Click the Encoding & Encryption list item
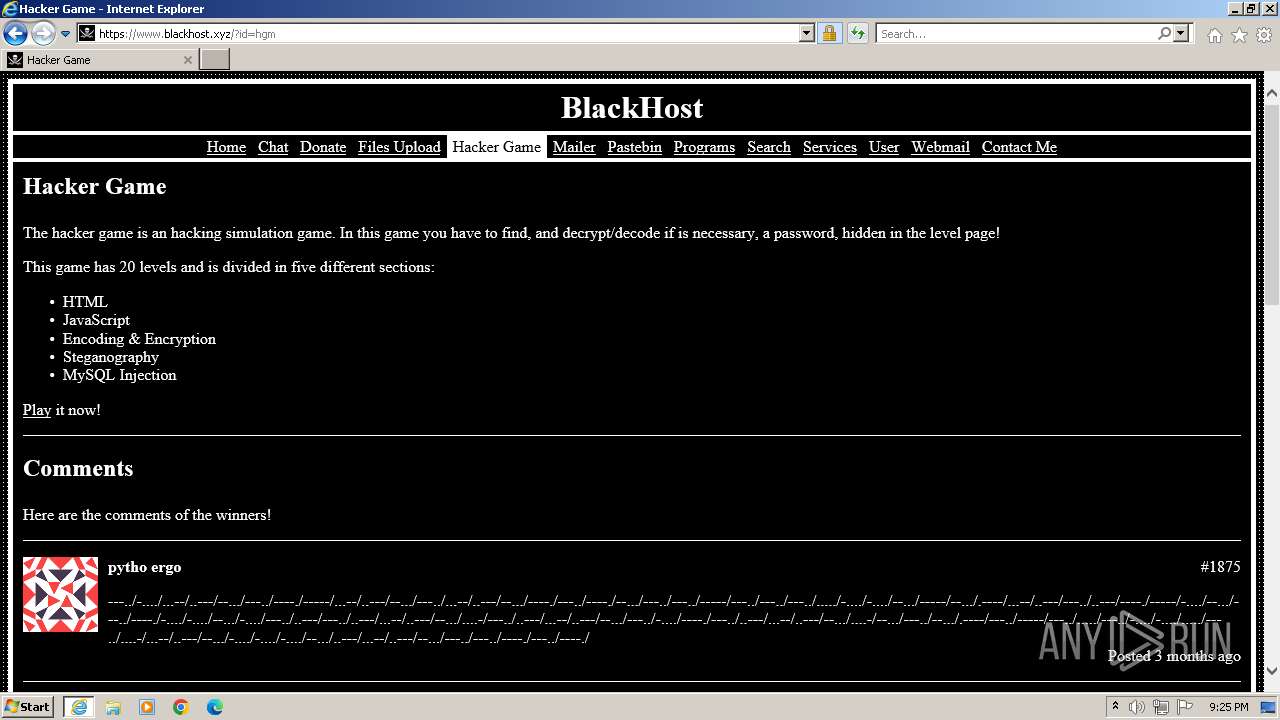The width and height of the screenshot is (1280, 720). (139, 339)
